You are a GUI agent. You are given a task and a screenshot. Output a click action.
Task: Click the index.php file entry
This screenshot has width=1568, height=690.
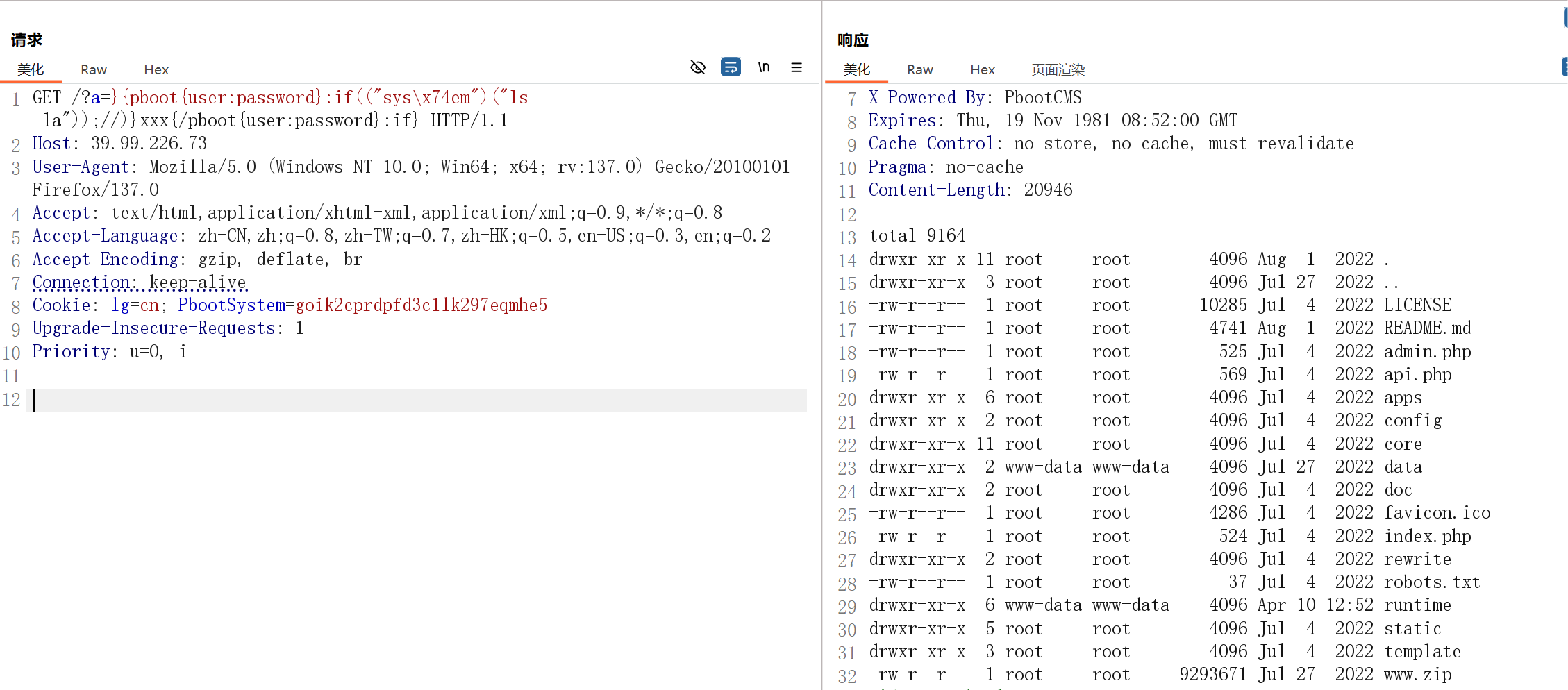coord(1428,537)
